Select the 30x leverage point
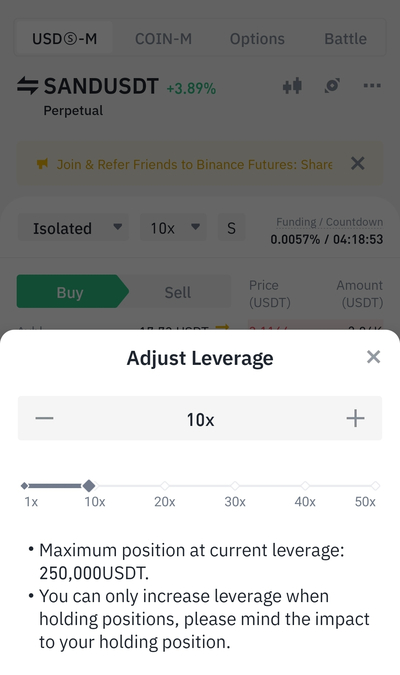Screen dimensions: 400x675 coord(235,486)
